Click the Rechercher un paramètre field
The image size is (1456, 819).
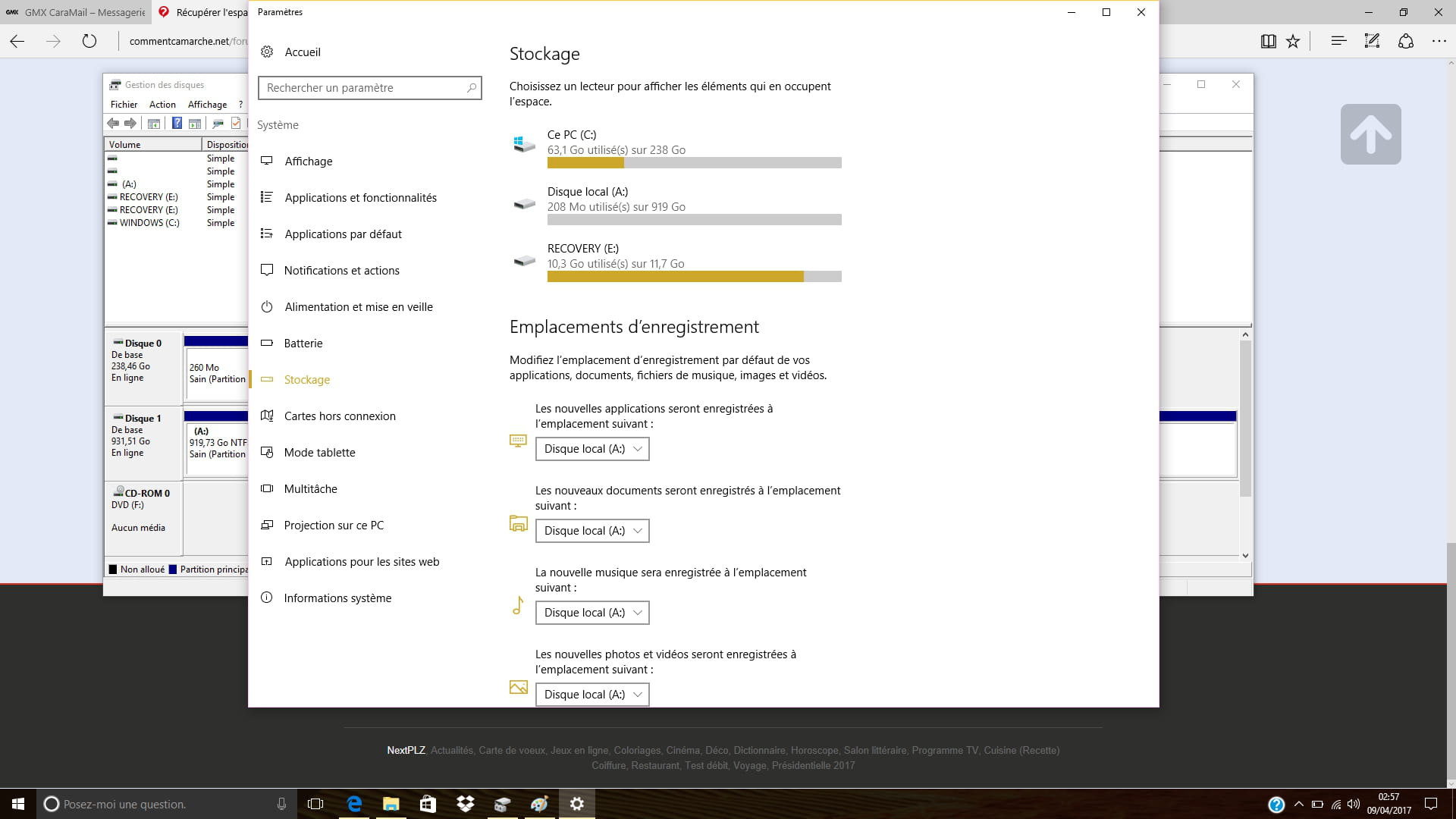coord(364,88)
